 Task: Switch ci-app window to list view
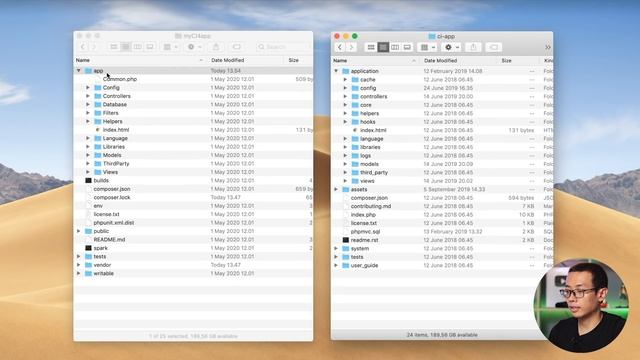click(383, 47)
